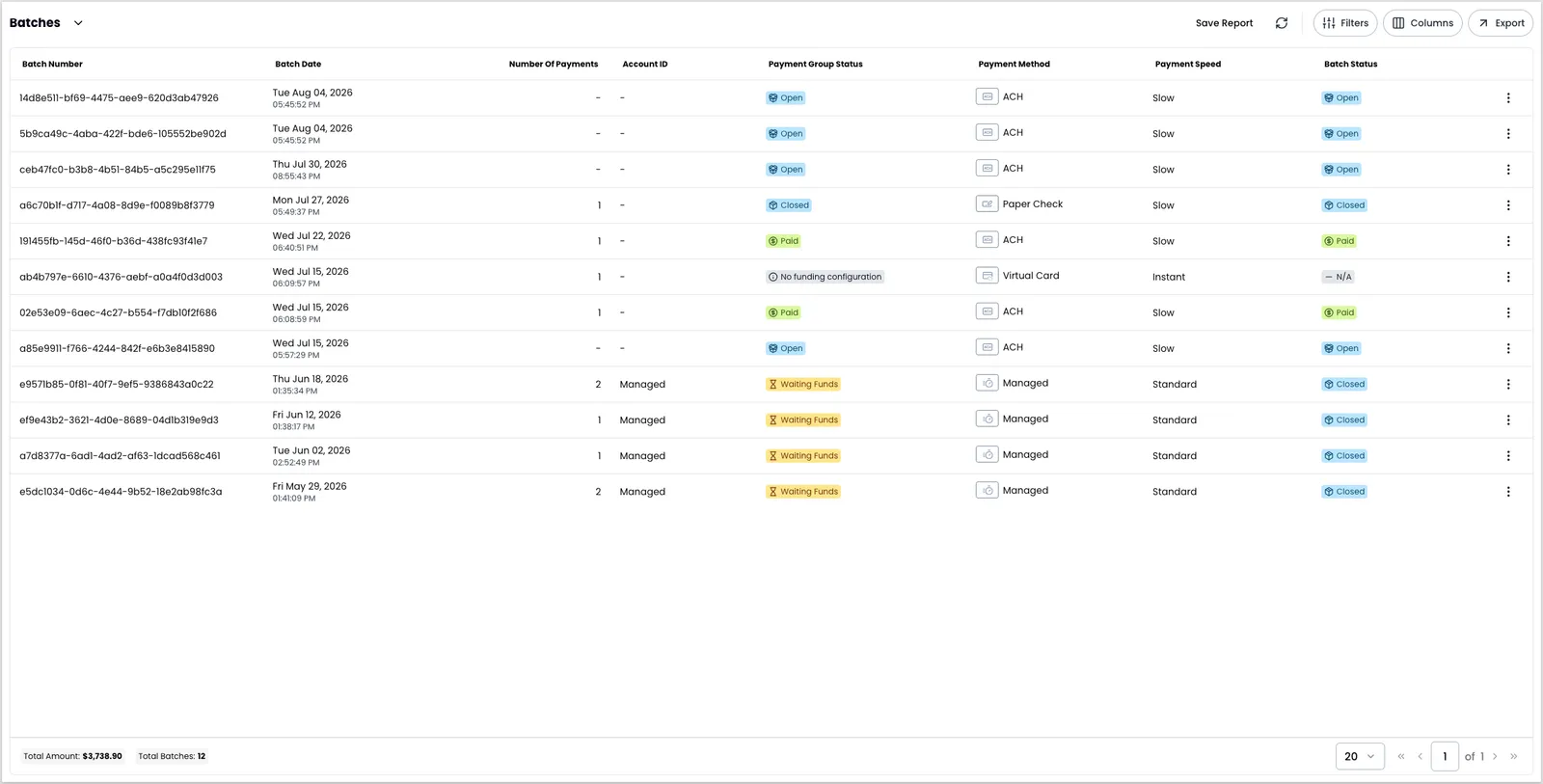This screenshot has width=1543, height=784.
Task: Sort by the Payment Method column header
Action: tap(1014, 65)
